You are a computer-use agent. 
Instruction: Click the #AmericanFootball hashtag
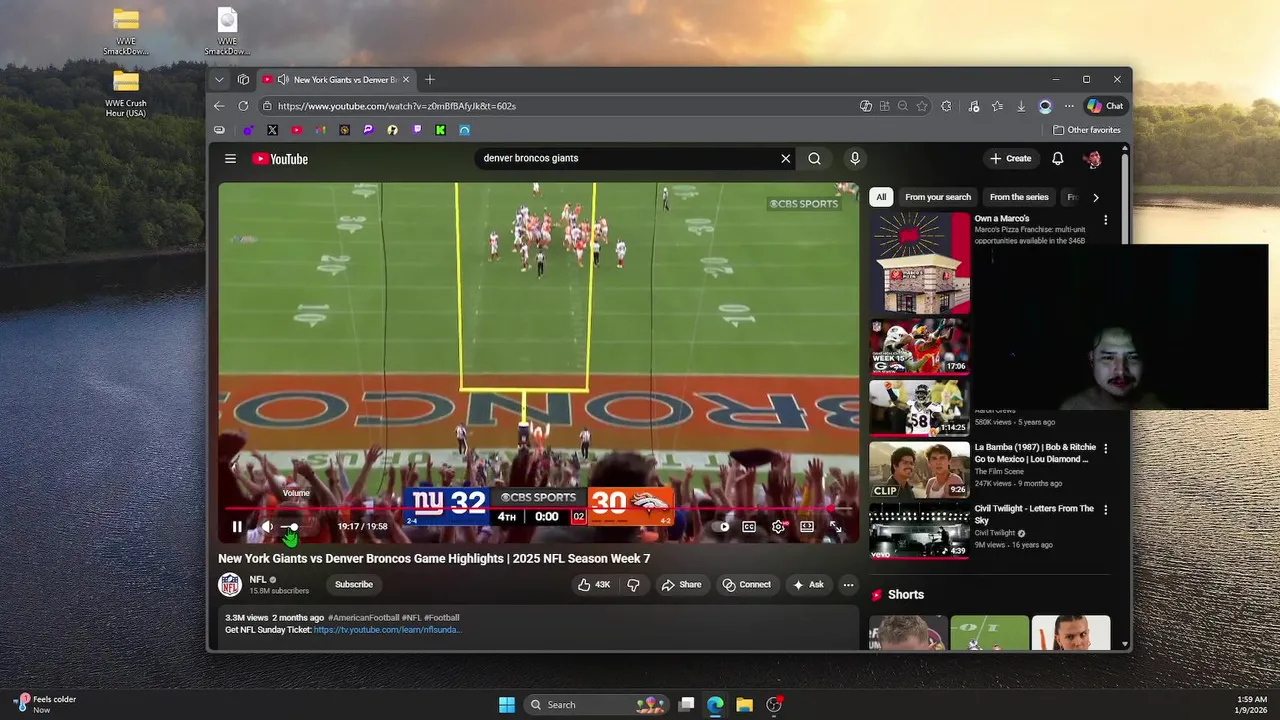click(364, 618)
